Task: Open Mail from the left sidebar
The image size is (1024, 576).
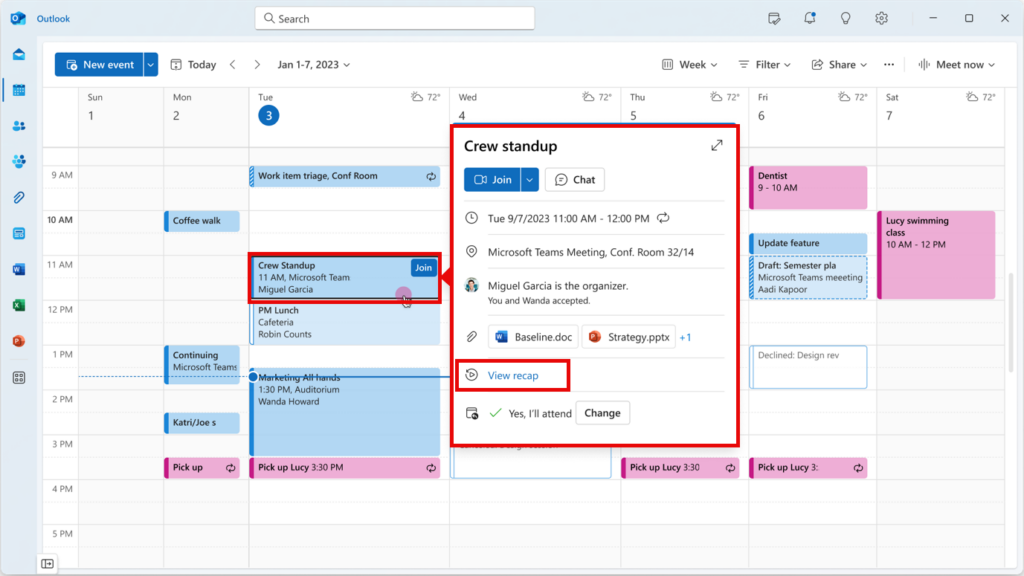Action: pyautogui.click(x=19, y=54)
